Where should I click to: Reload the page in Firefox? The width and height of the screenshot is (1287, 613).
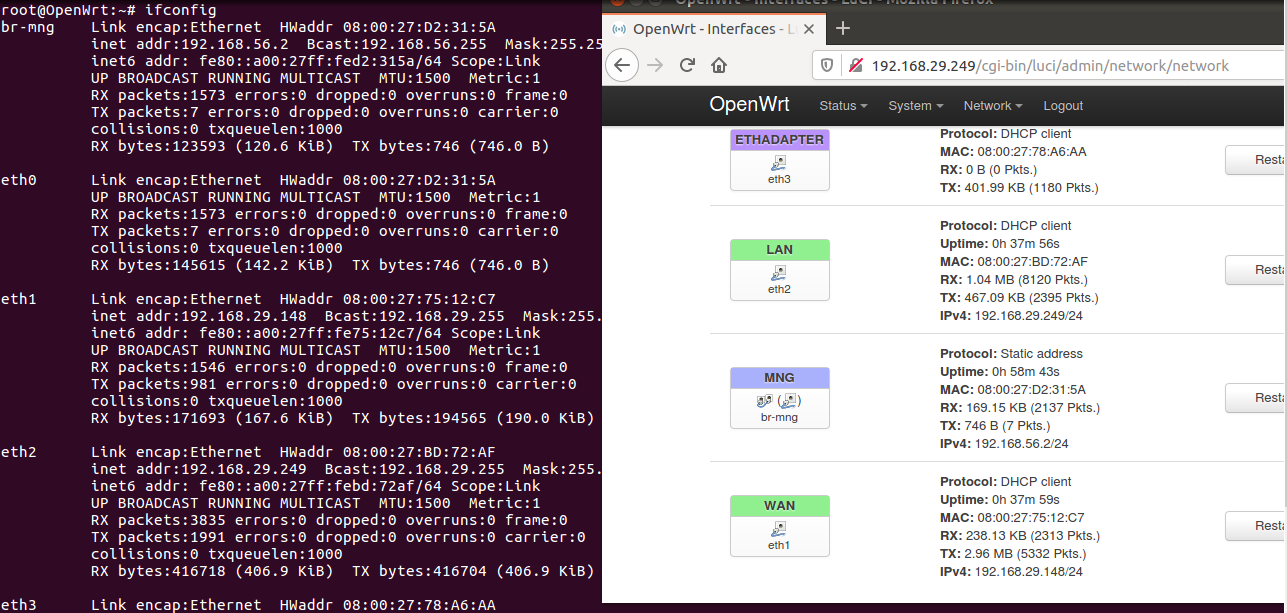click(x=687, y=66)
